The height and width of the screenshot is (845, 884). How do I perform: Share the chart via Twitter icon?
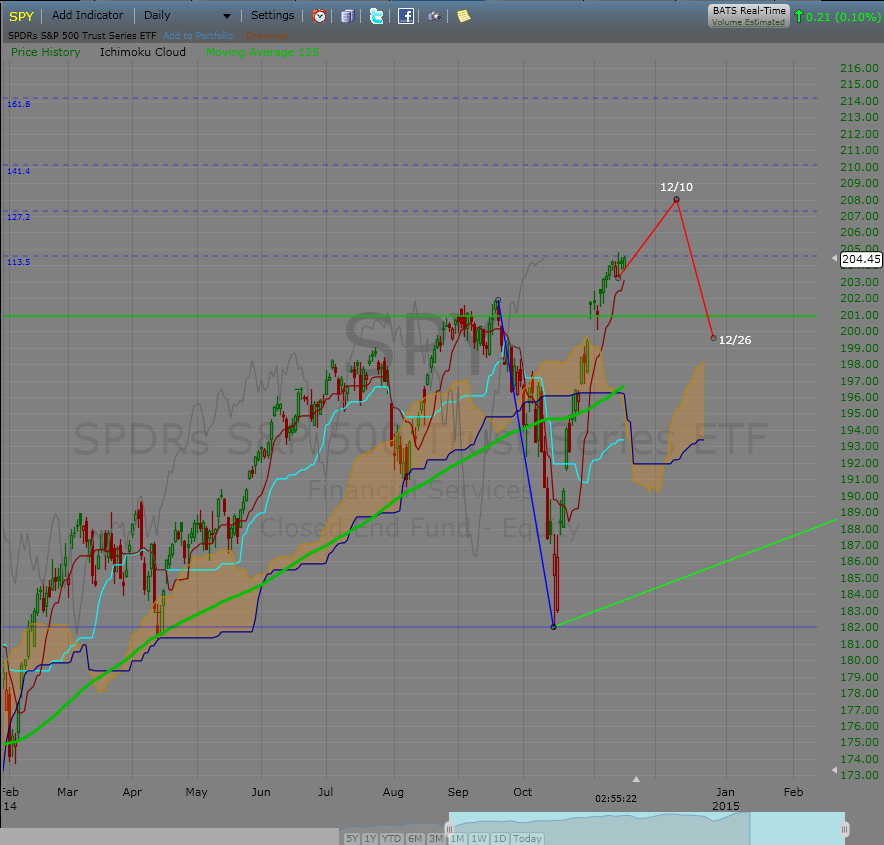376,16
